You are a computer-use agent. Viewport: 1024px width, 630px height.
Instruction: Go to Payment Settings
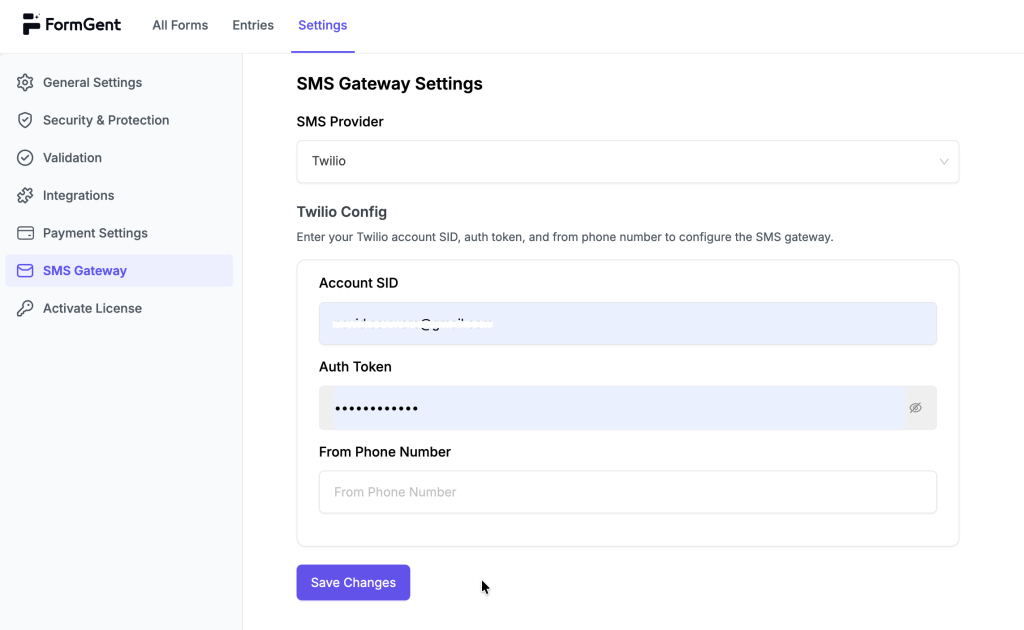pyautogui.click(x=119, y=233)
